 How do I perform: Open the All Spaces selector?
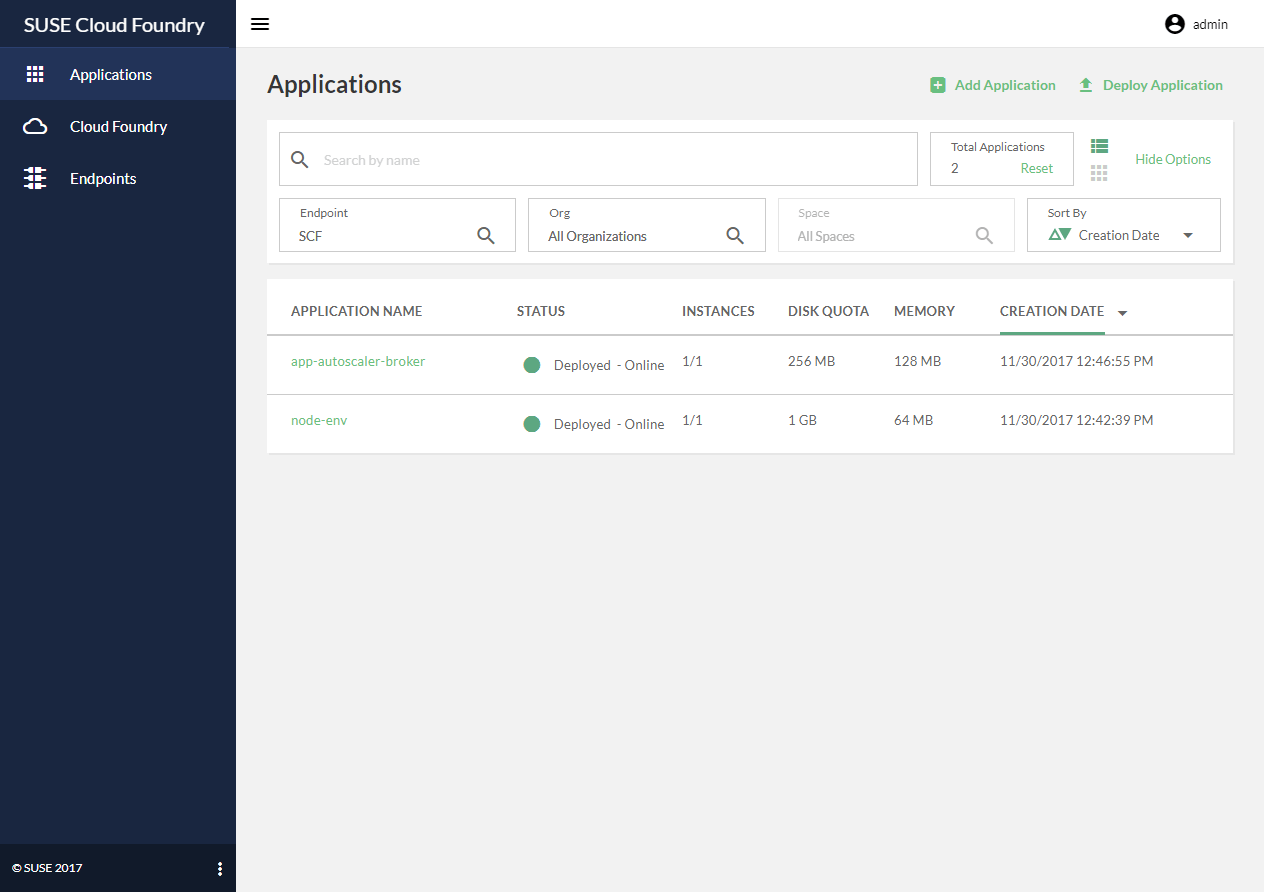[896, 225]
